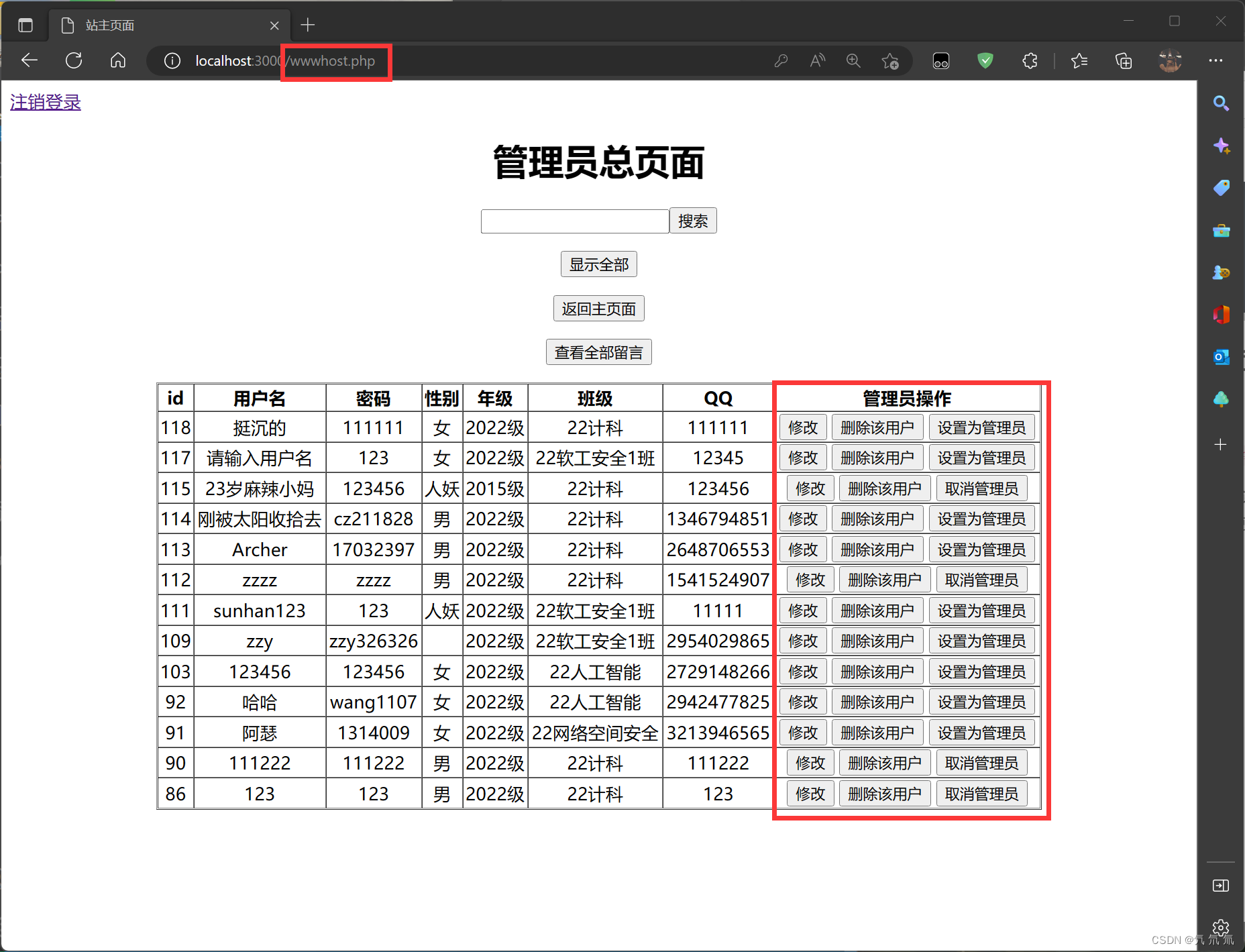Select the class cell 22网络空间安全
Screen dimensions: 1245x952
[595, 733]
